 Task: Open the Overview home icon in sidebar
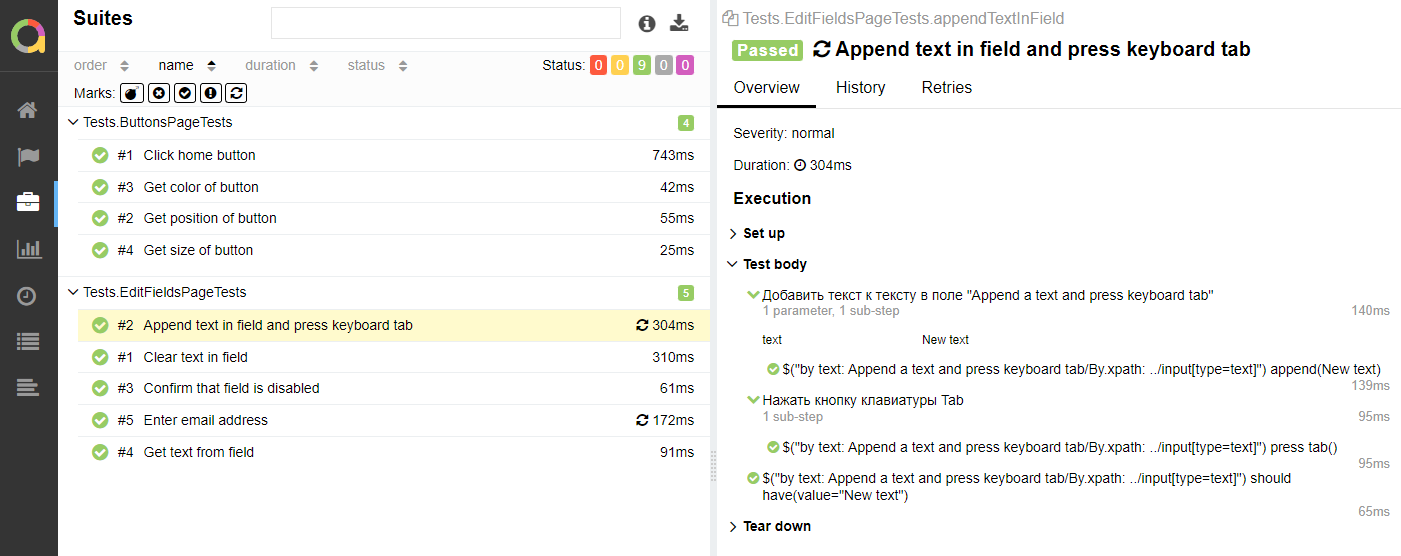pyautogui.click(x=28, y=110)
